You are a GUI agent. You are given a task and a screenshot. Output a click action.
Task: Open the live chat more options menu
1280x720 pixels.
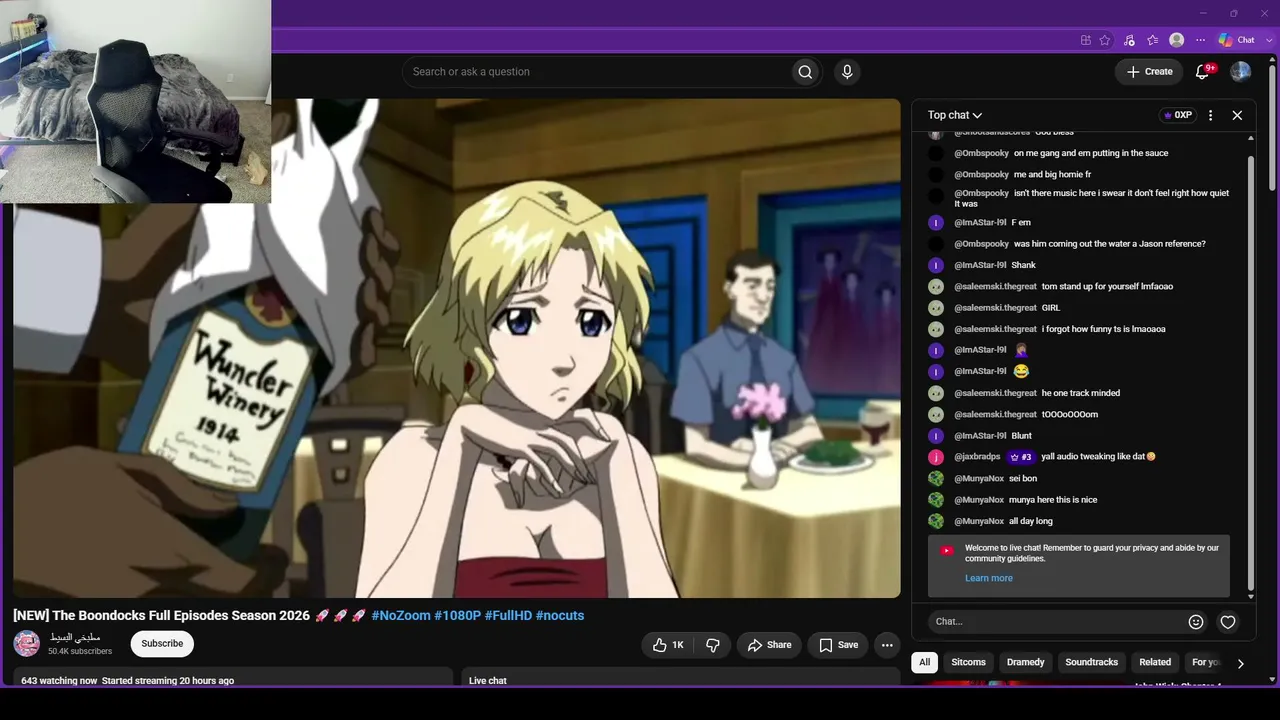(1210, 115)
